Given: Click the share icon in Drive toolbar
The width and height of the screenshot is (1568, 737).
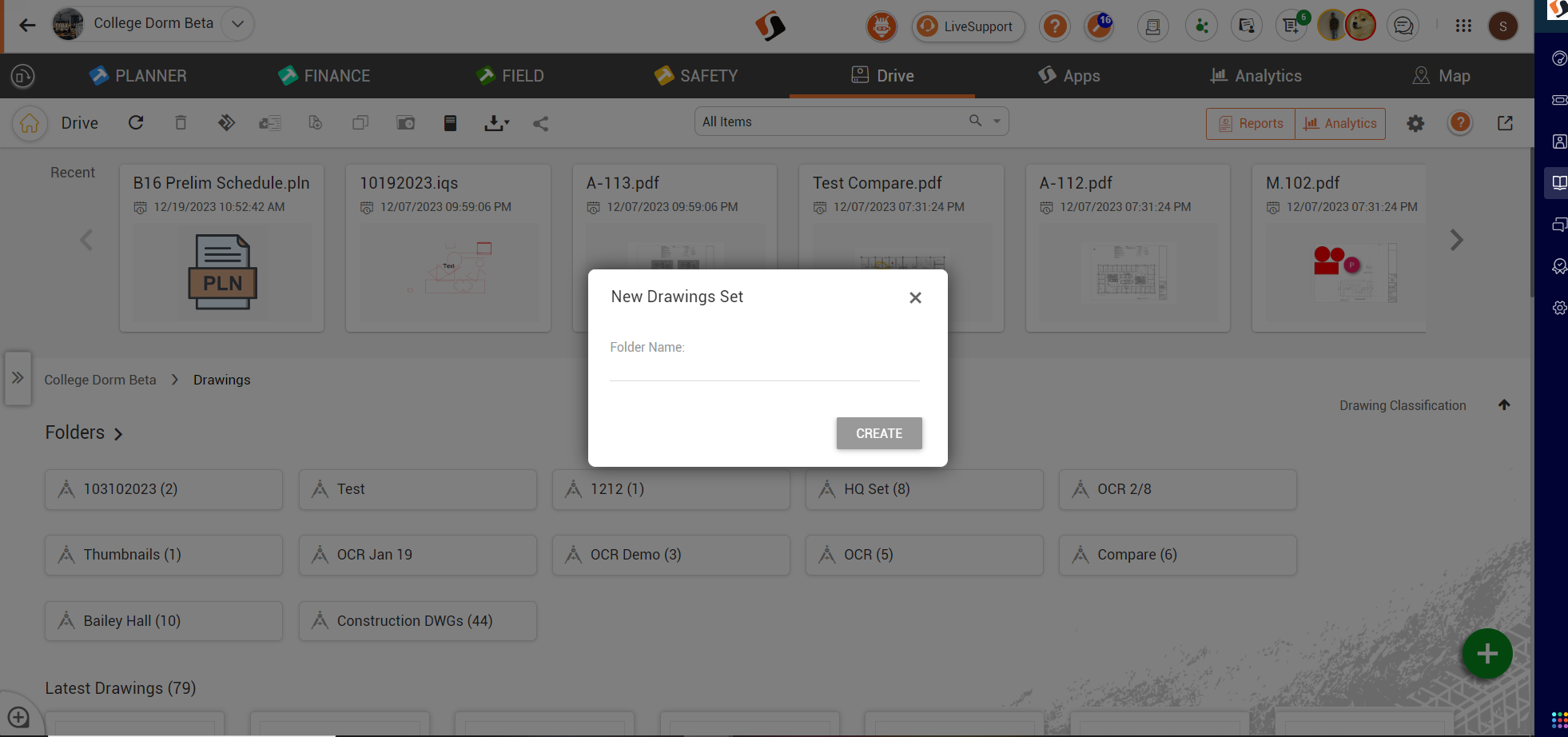Looking at the screenshot, I should 541,123.
